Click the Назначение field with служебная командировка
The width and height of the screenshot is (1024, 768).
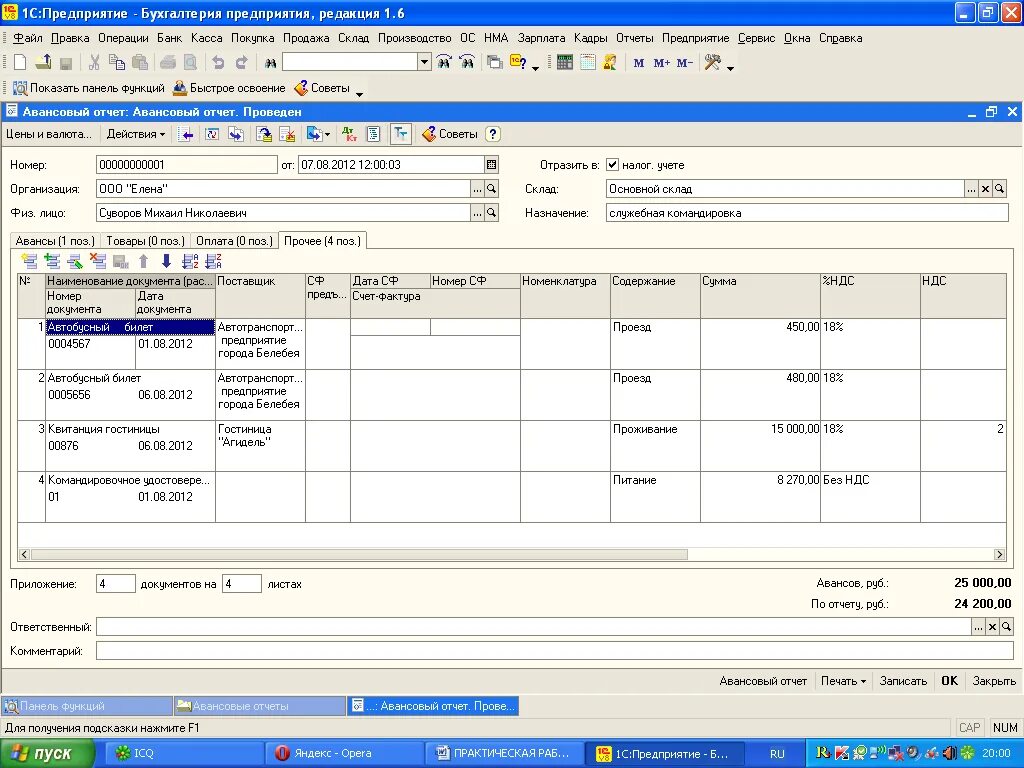[807, 213]
